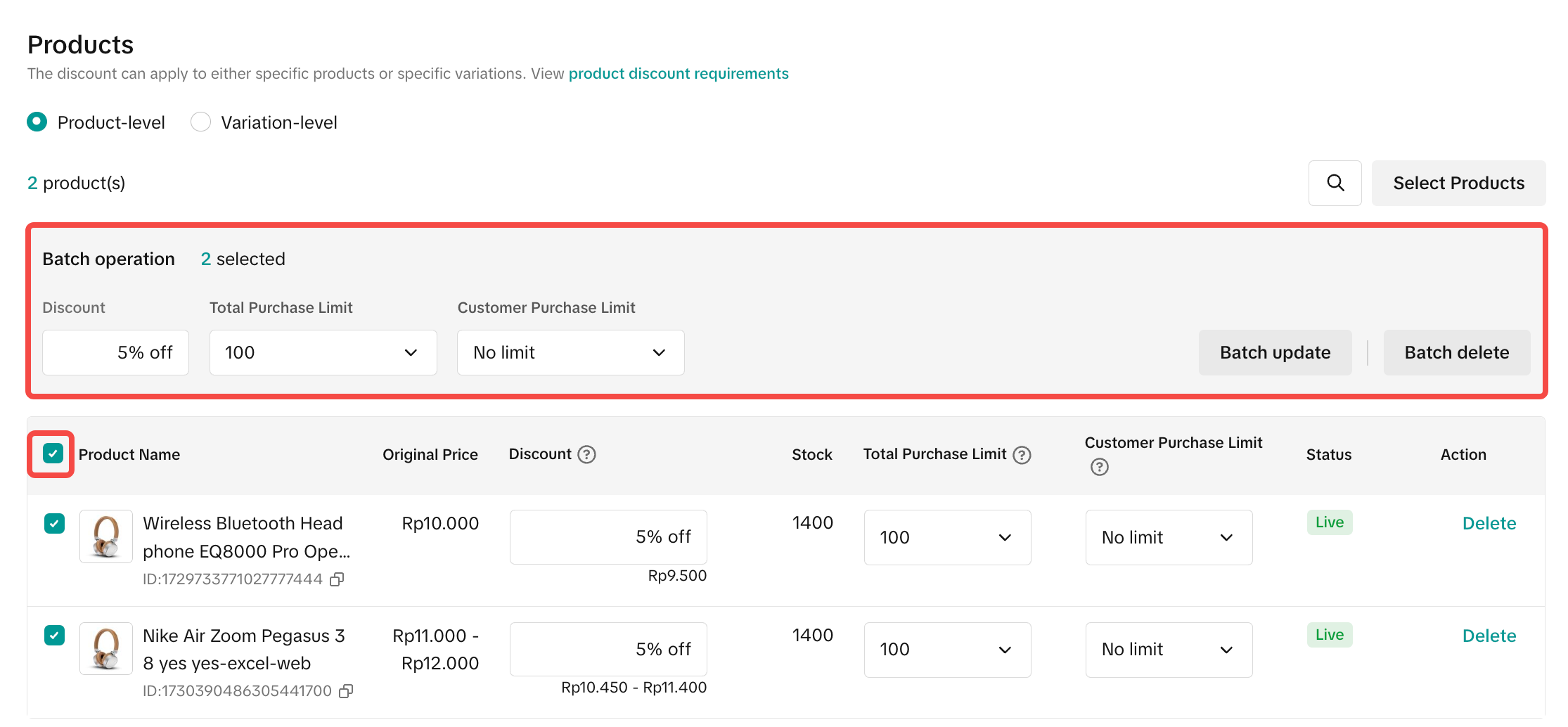Open Wireless Bluetooth Headphone product thumbnail
Viewport: 1568px width, 727px height.
click(106, 536)
